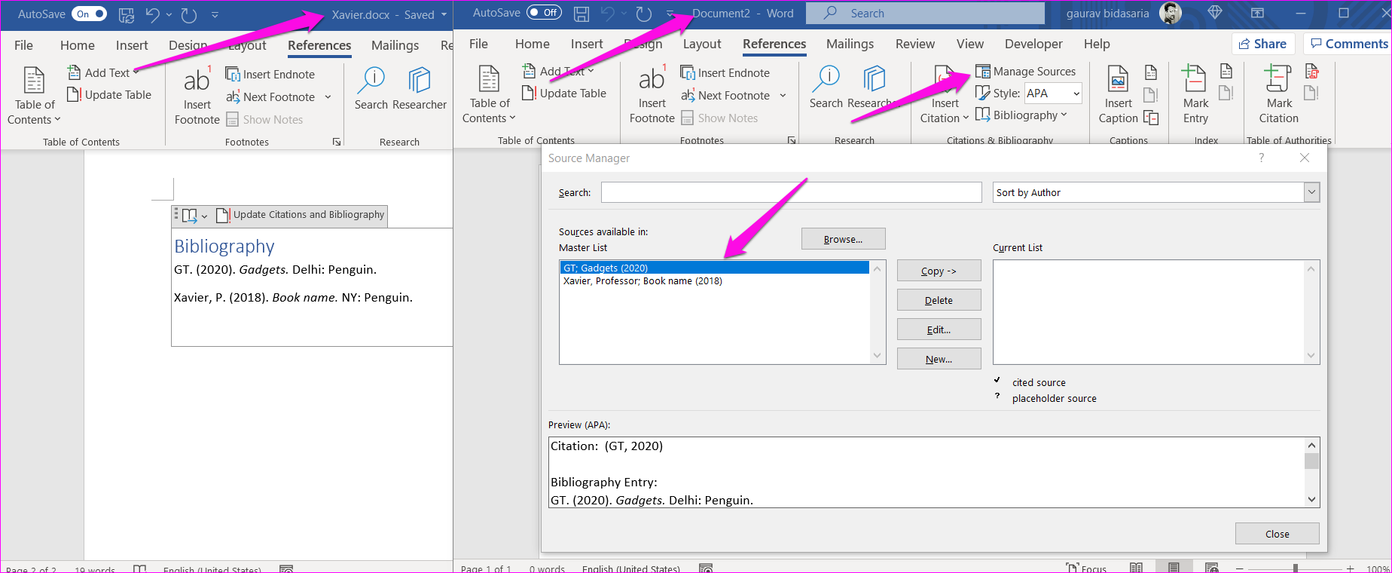The width and height of the screenshot is (1392, 573).
Task: Open File tab in Xavier.docx window
Action: (x=23, y=45)
